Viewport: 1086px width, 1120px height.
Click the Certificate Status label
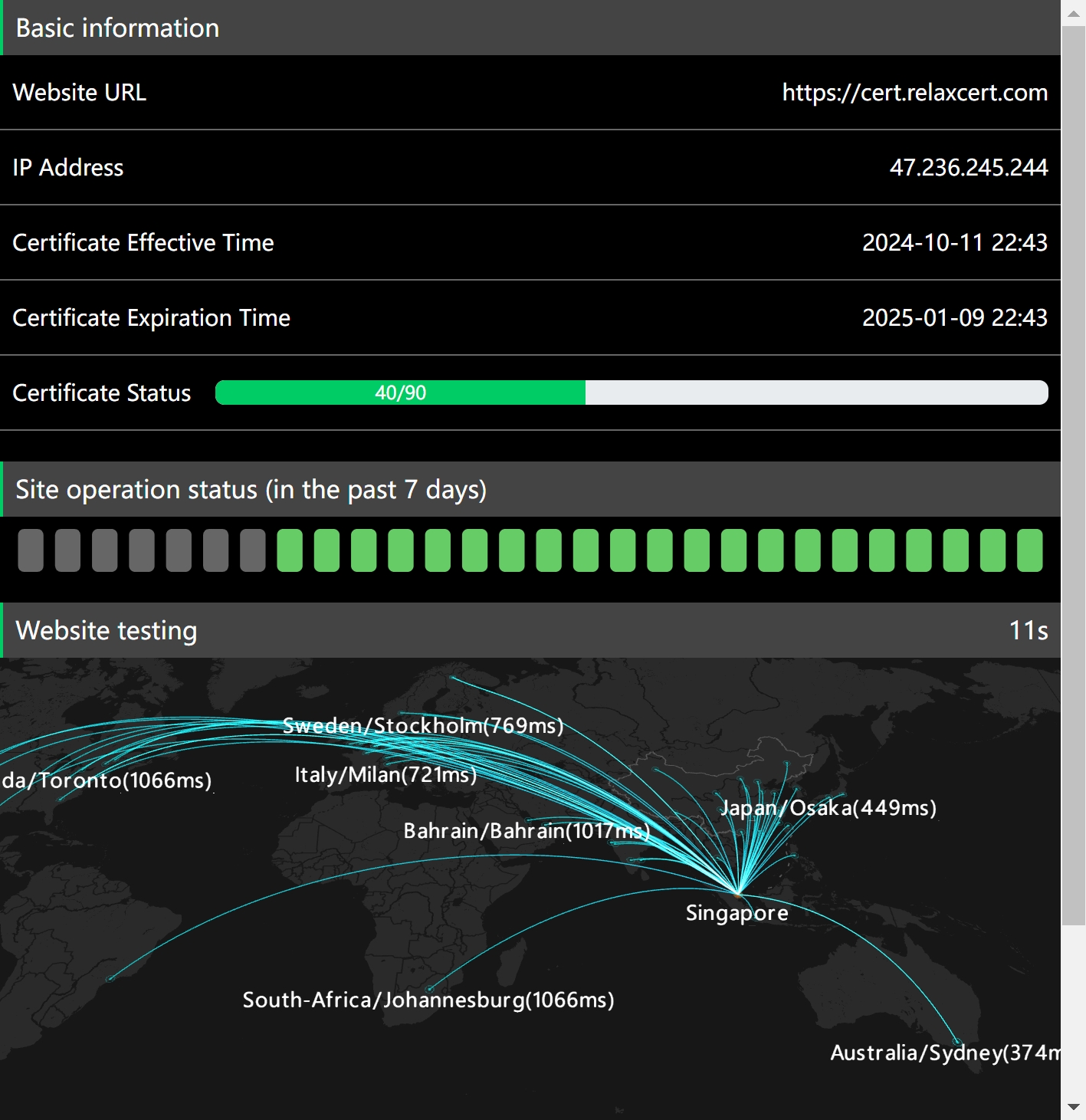point(102,393)
